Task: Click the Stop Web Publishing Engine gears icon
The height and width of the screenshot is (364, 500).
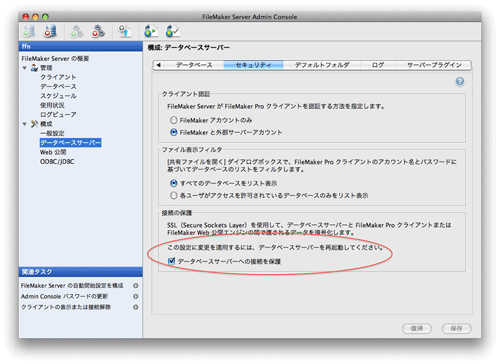Action: coord(98,31)
